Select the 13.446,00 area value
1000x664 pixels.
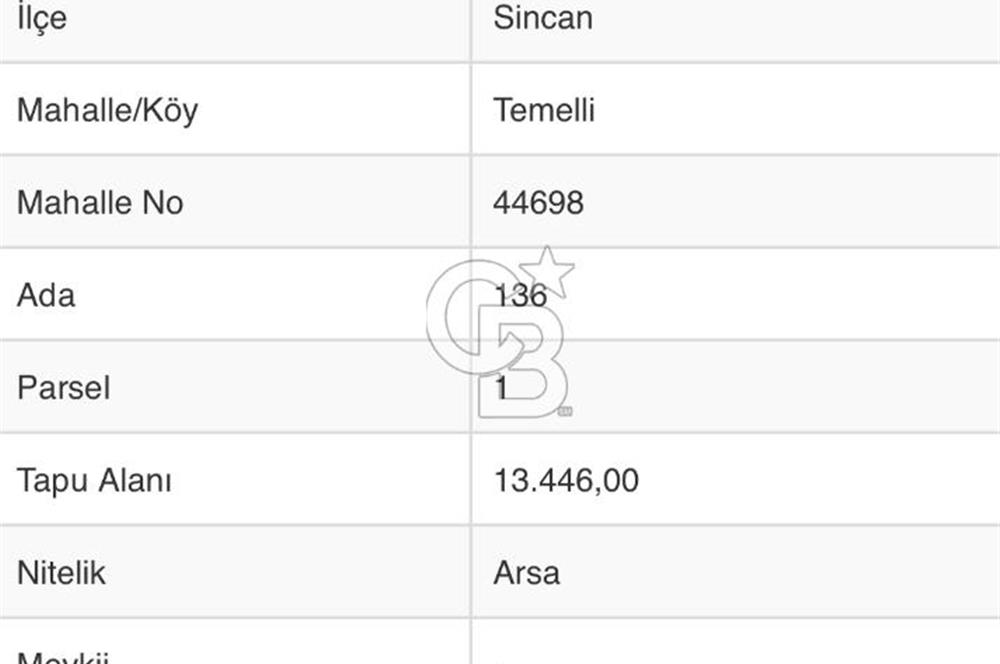point(566,480)
